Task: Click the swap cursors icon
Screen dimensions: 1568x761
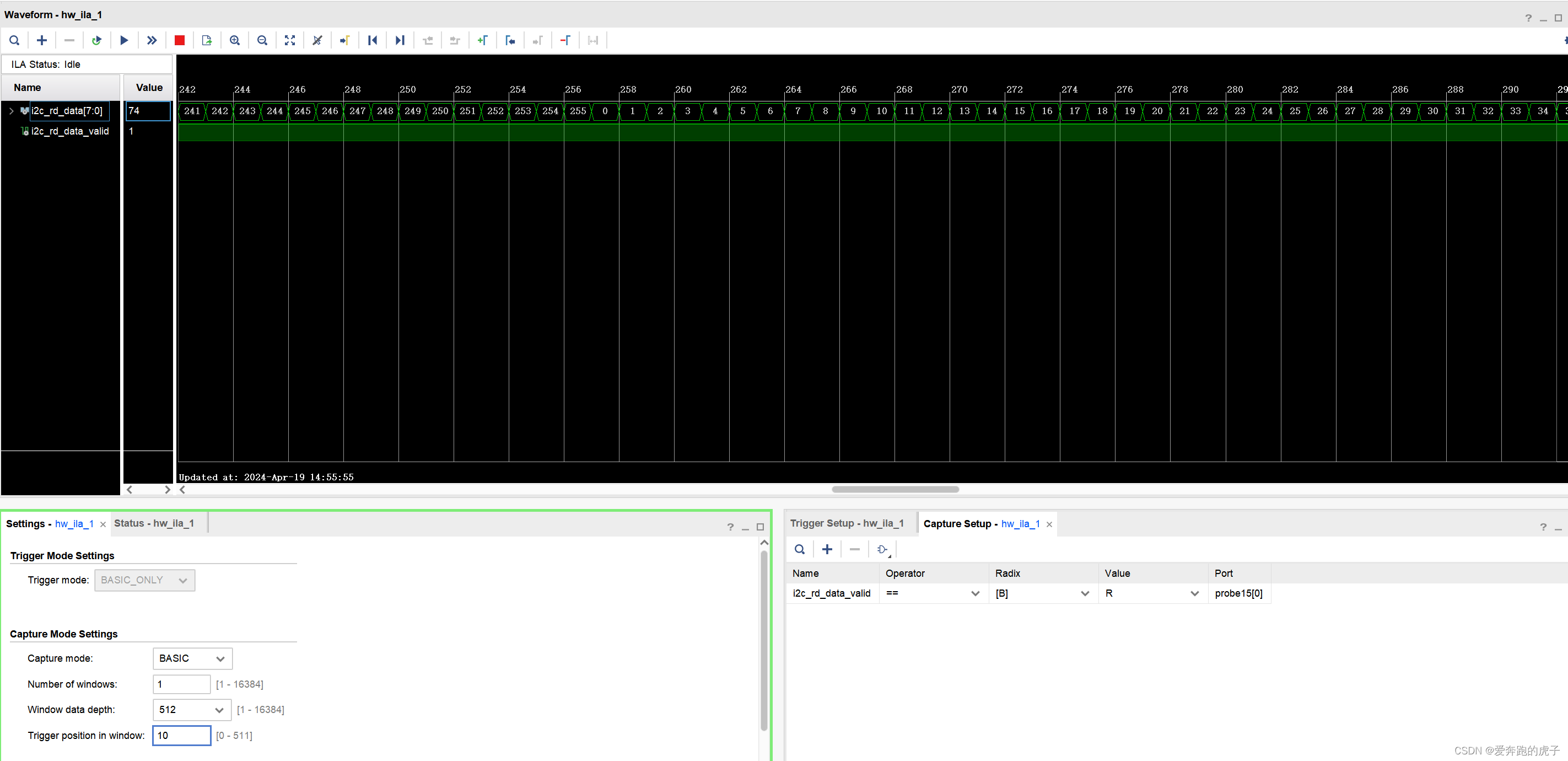Action: click(593, 40)
